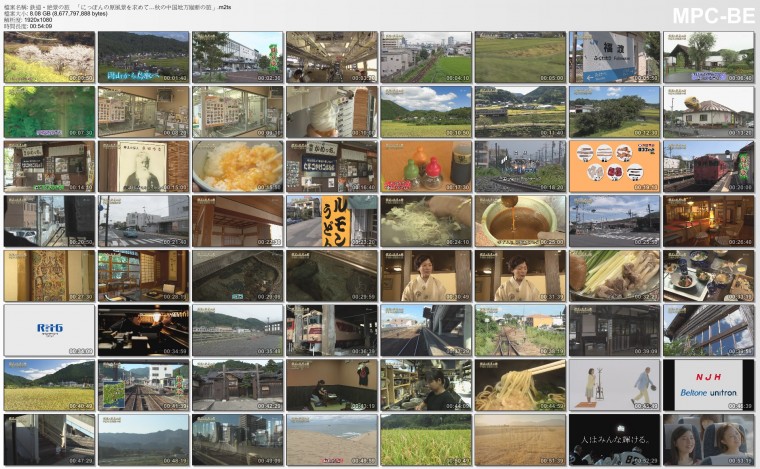This screenshot has width=760, height=469.
Task: Open the orange graphic thumbnail at 00:19:10
Action: (615, 167)
